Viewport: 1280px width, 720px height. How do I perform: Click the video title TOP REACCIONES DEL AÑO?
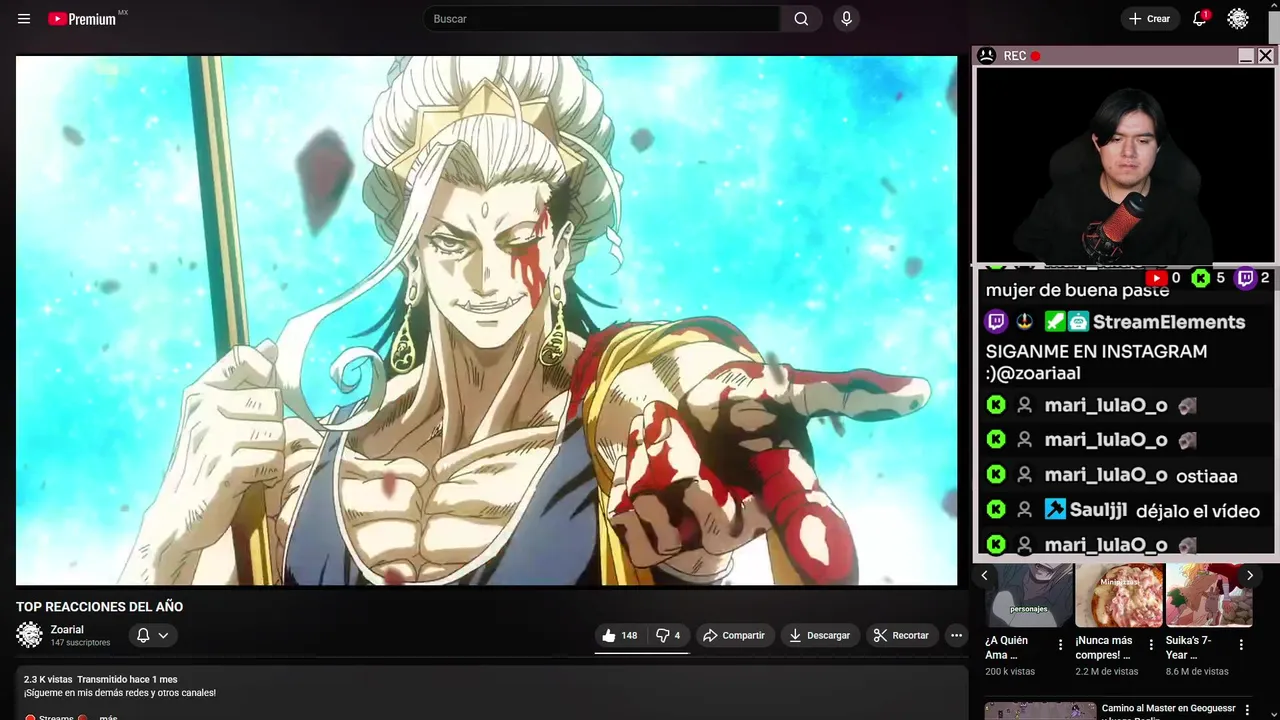tap(99, 607)
